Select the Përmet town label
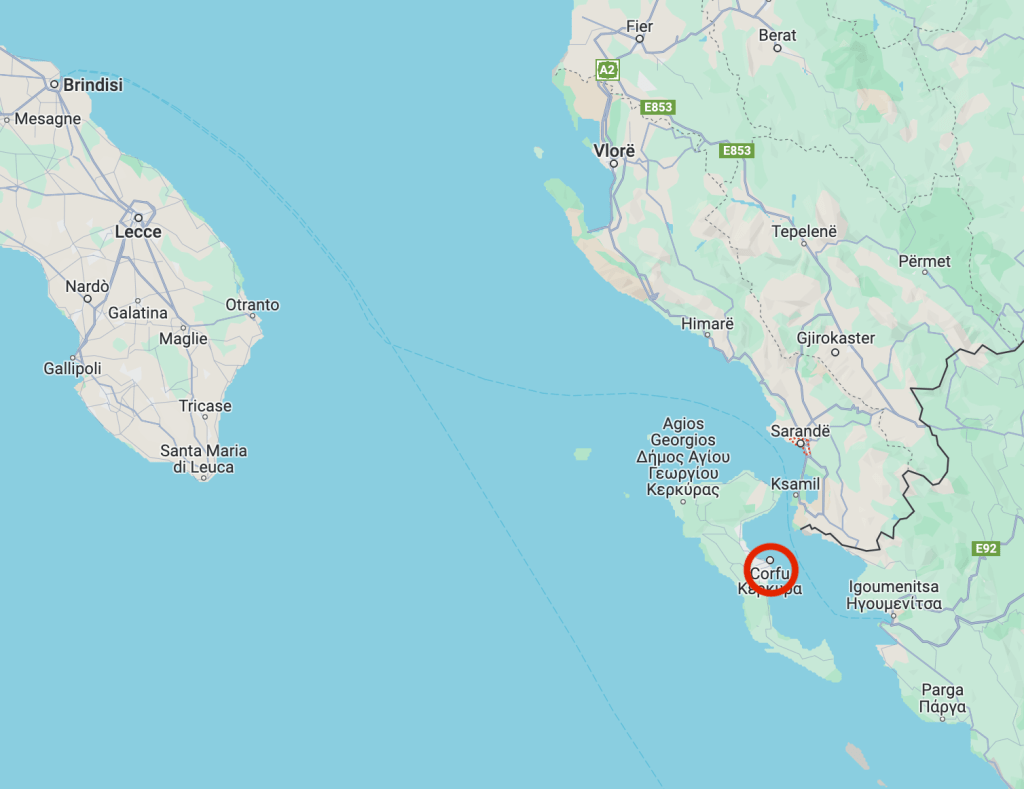This screenshot has height=789, width=1024. 924,261
